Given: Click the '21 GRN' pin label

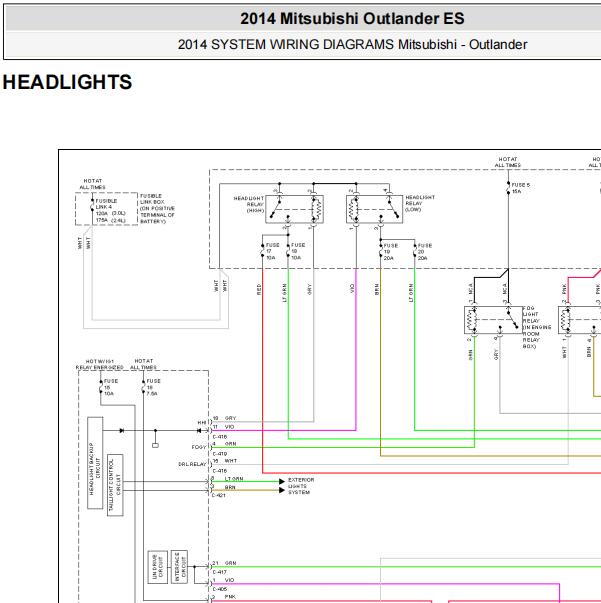Looking at the screenshot, I should click(225, 563).
